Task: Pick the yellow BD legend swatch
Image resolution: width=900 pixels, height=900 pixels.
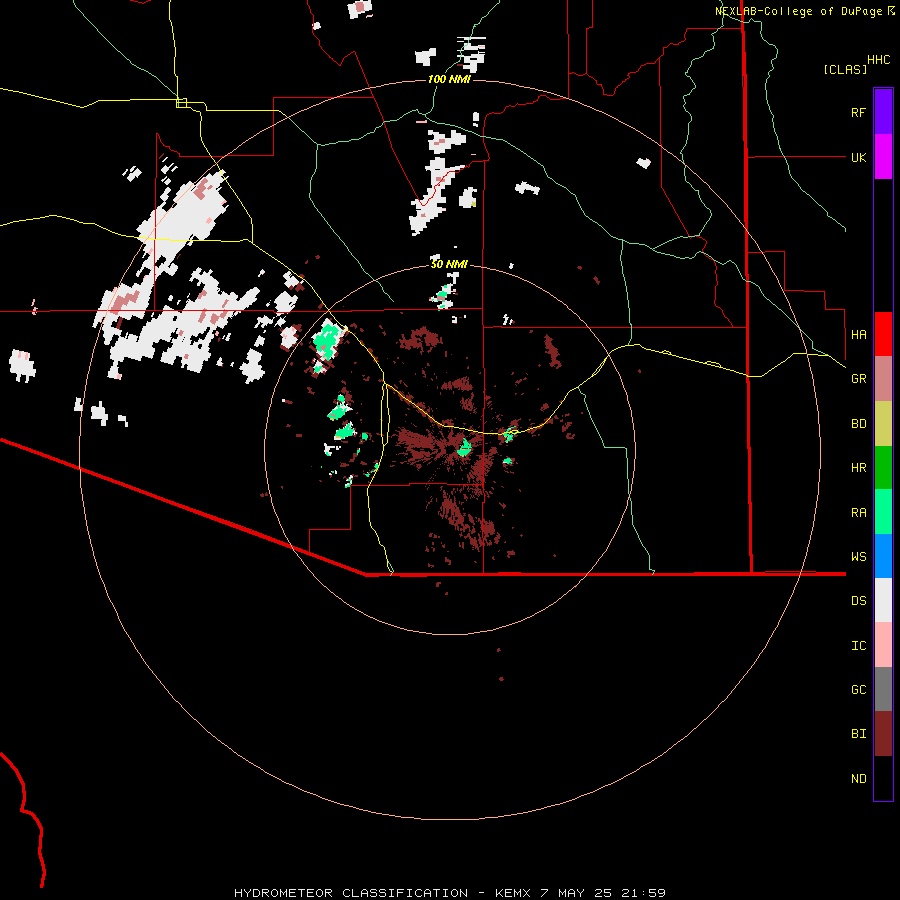Action: (883, 424)
